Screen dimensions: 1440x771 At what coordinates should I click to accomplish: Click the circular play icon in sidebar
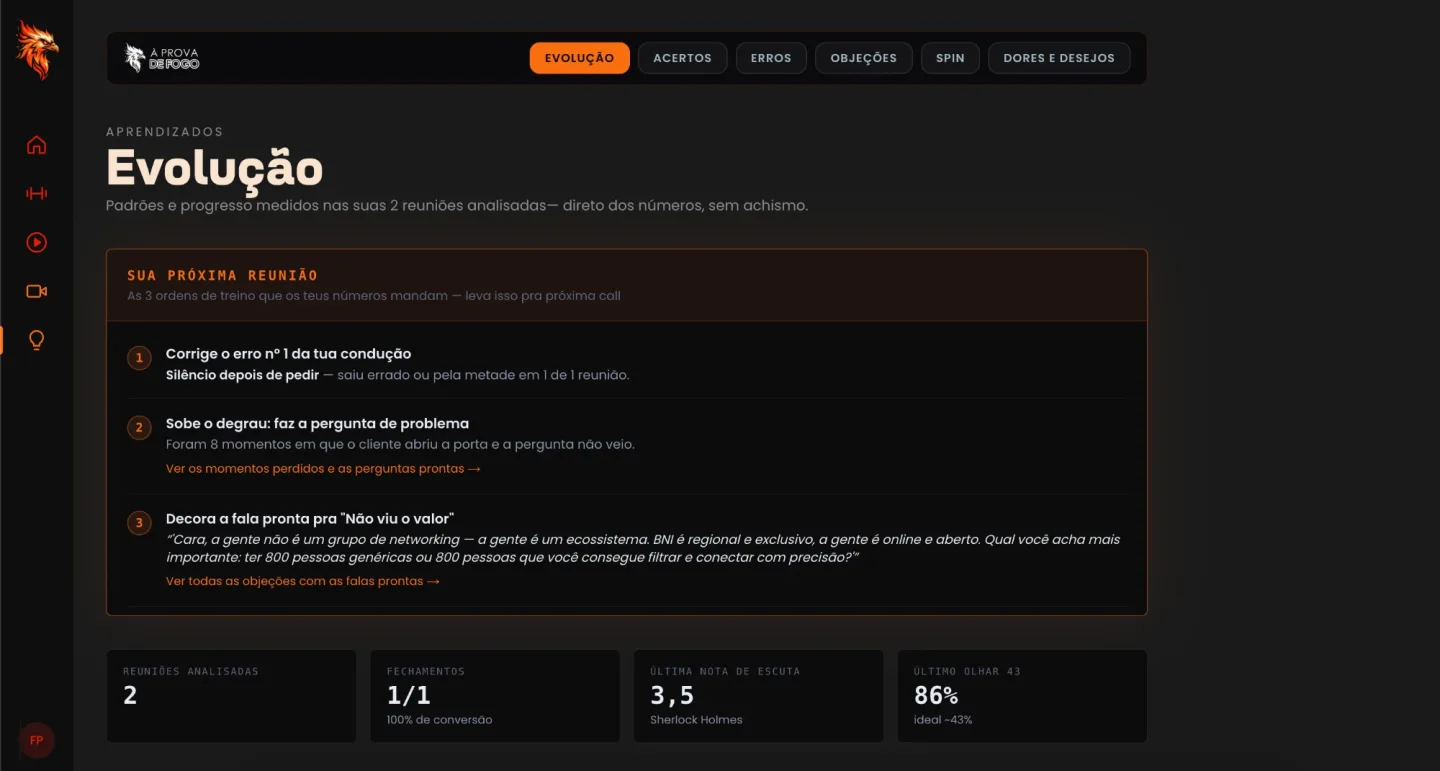coord(36,242)
